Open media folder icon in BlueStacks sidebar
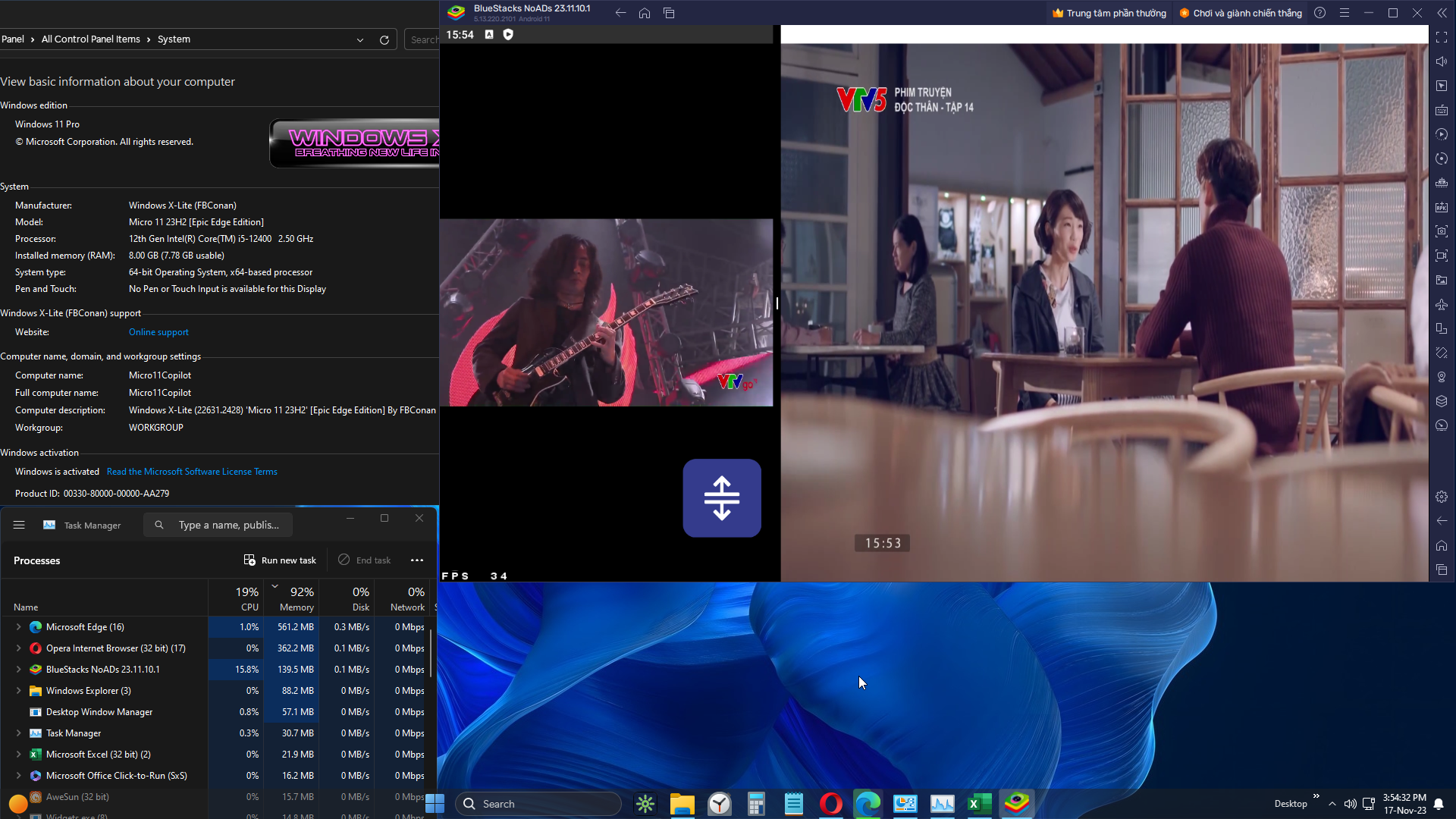 pyautogui.click(x=1442, y=280)
